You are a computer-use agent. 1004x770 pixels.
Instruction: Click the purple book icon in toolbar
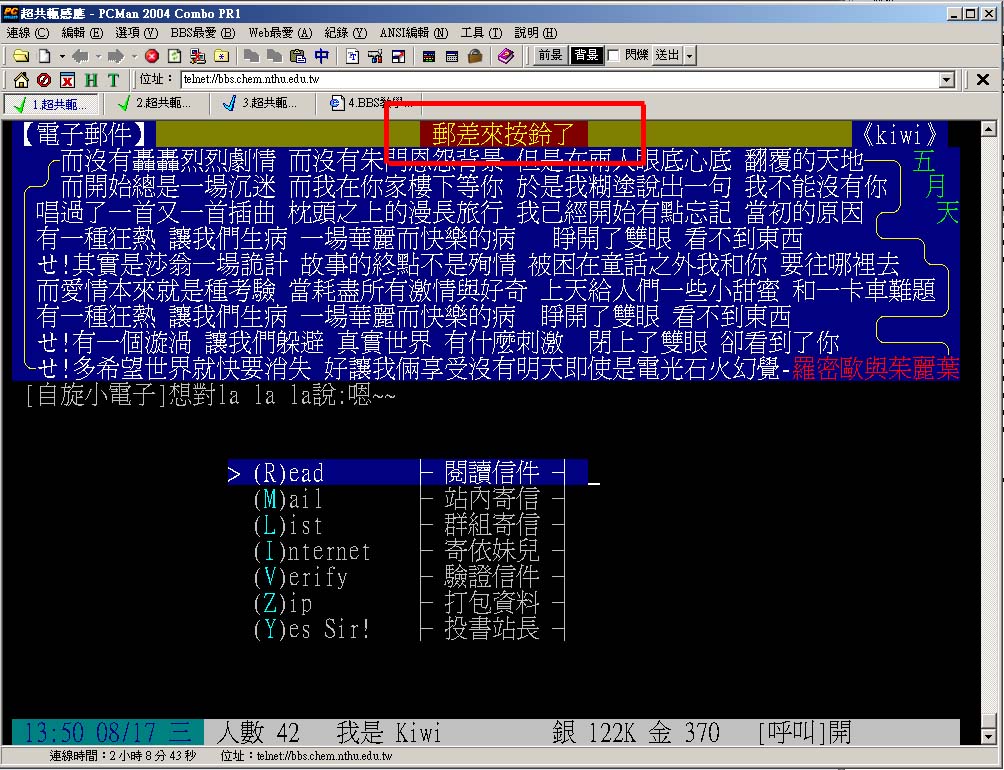[505, 56]
